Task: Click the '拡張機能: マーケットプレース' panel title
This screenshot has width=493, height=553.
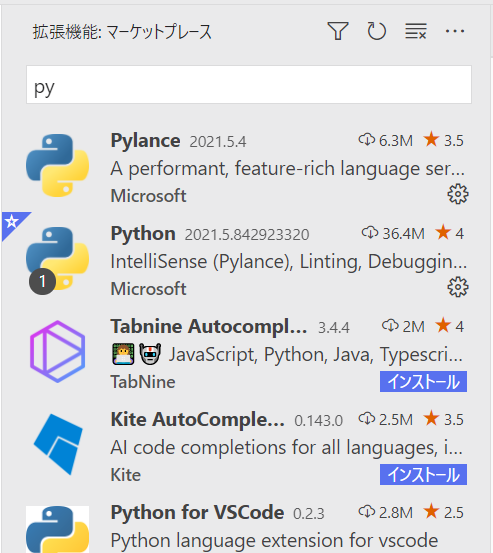Action: 122,32
